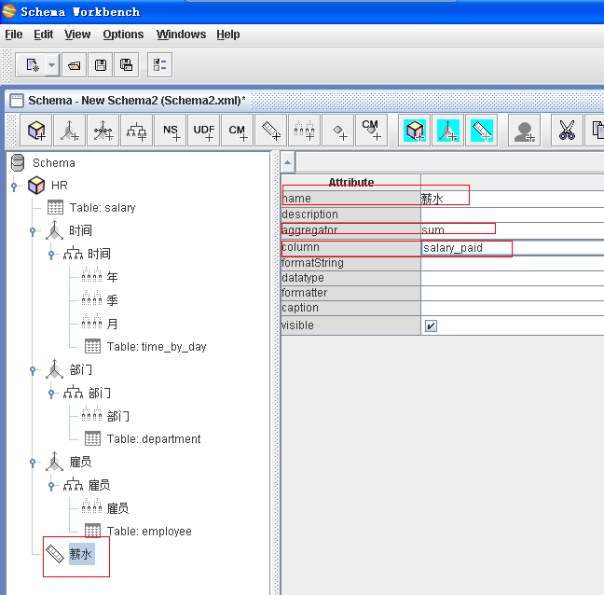This screenshot has height=595, width=604.
Task: Click the datatype value cell
Action: pyautogui.click(x=512, y=278)
